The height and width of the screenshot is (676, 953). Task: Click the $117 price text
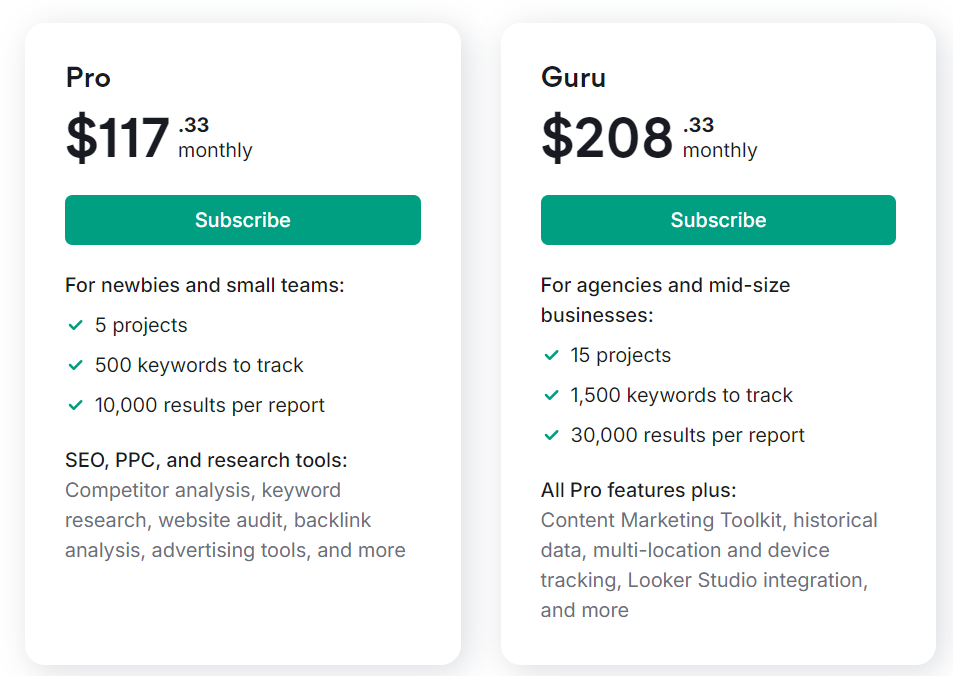point(118,138)
